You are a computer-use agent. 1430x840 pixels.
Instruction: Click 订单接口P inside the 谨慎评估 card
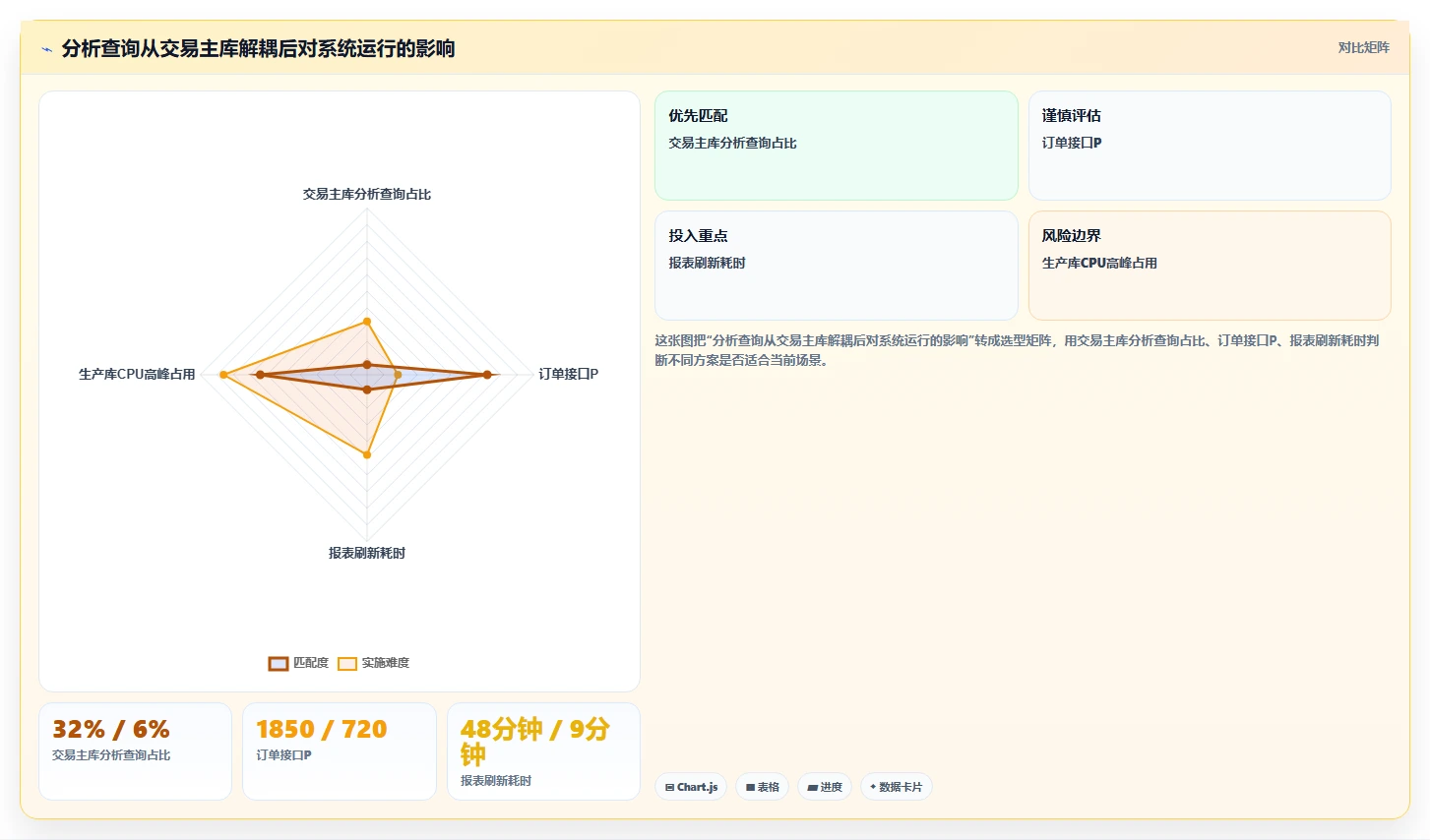click(x=1072, y=144)
